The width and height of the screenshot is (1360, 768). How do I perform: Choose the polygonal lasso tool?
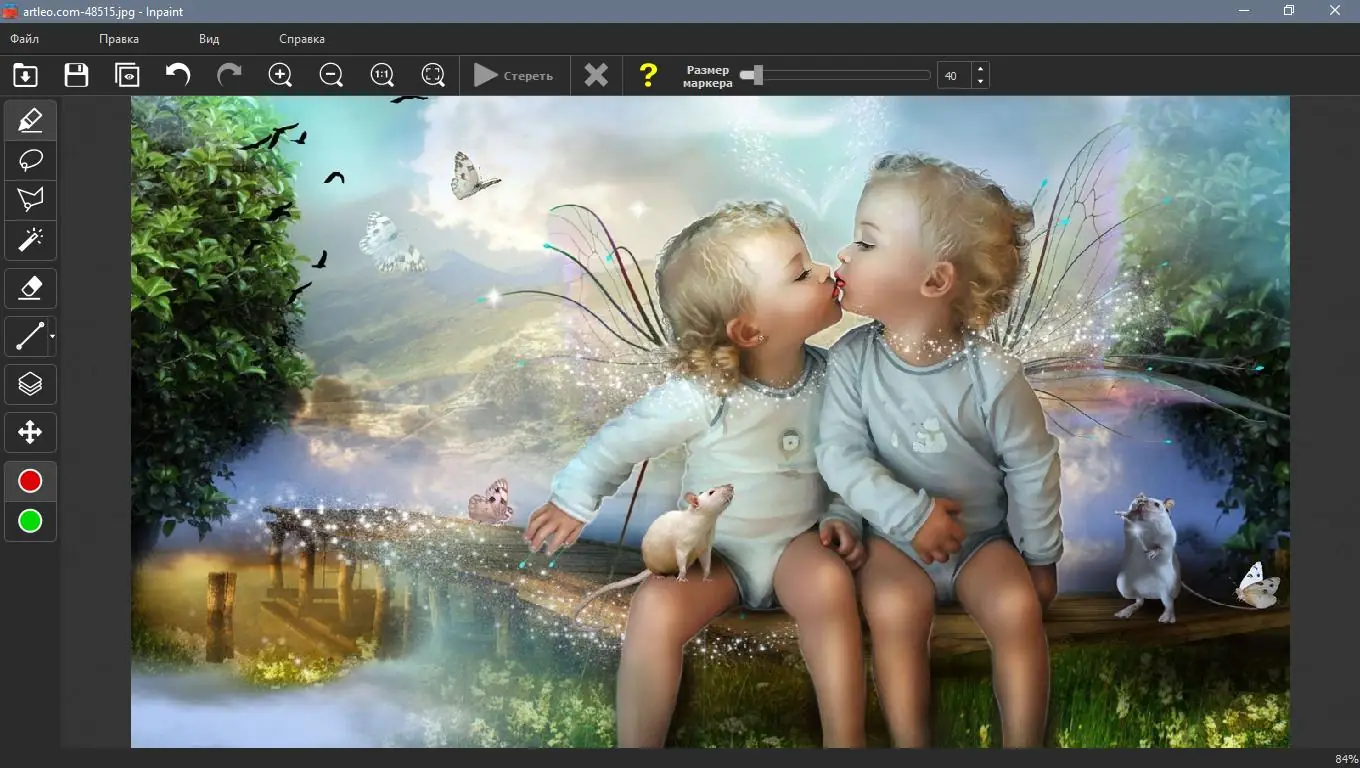(x=30, y=199)
